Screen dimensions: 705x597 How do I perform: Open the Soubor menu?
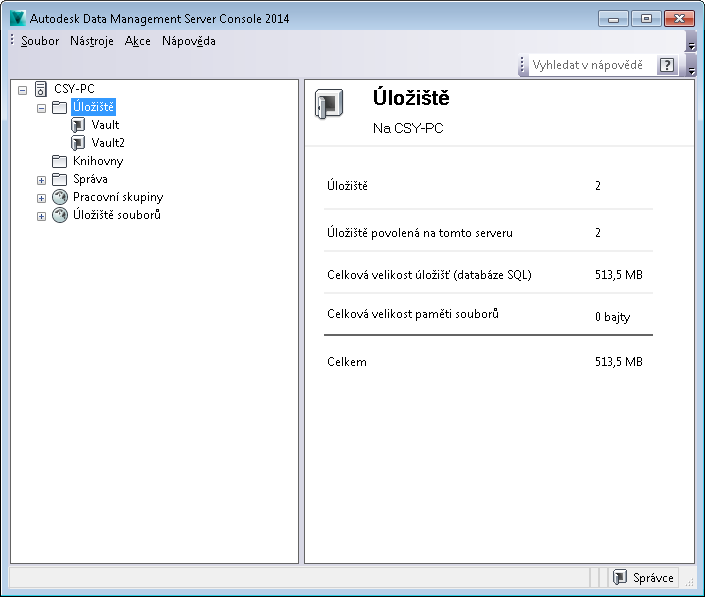40,41
